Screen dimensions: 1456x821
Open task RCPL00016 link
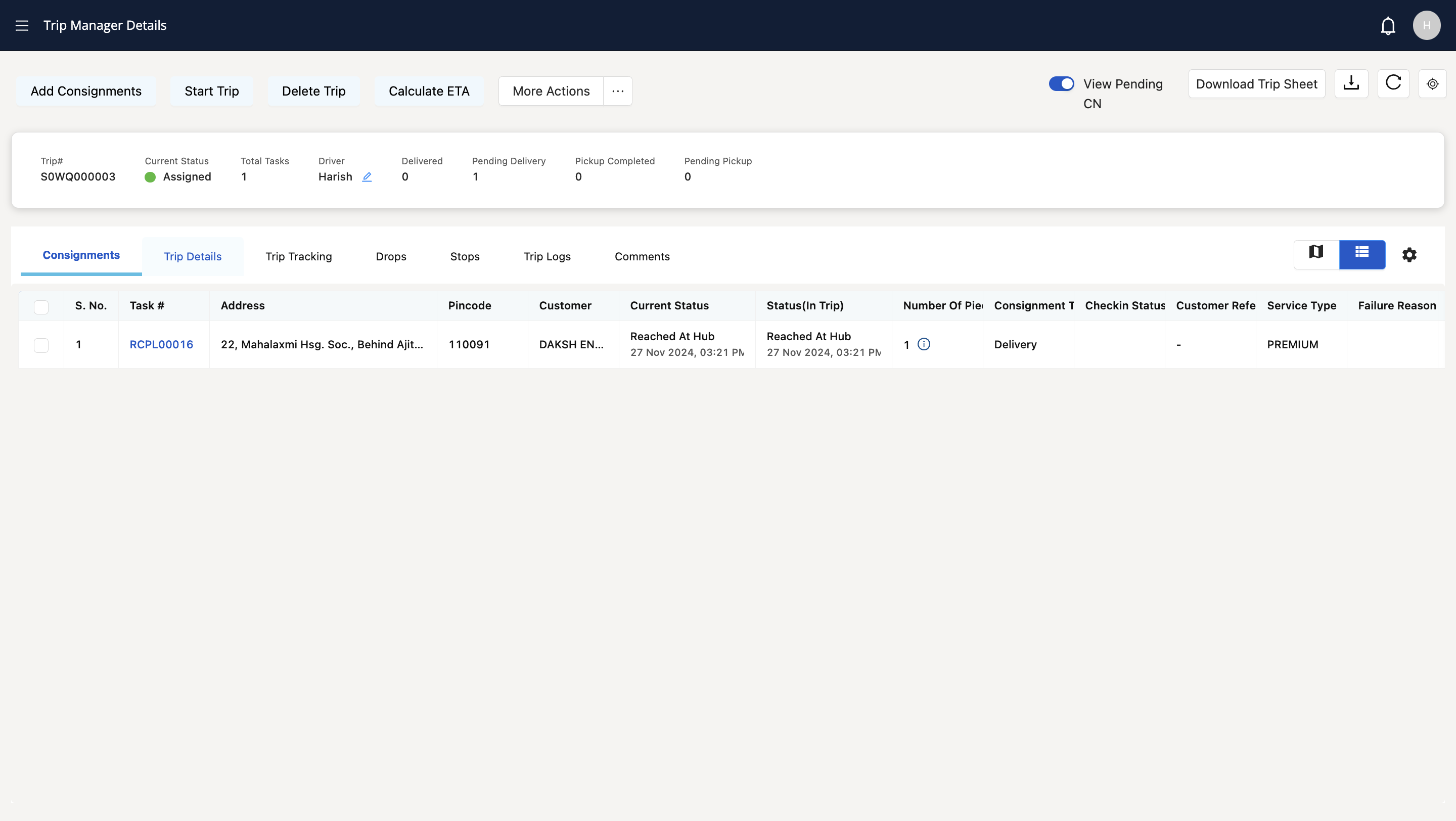click(161, 344)
